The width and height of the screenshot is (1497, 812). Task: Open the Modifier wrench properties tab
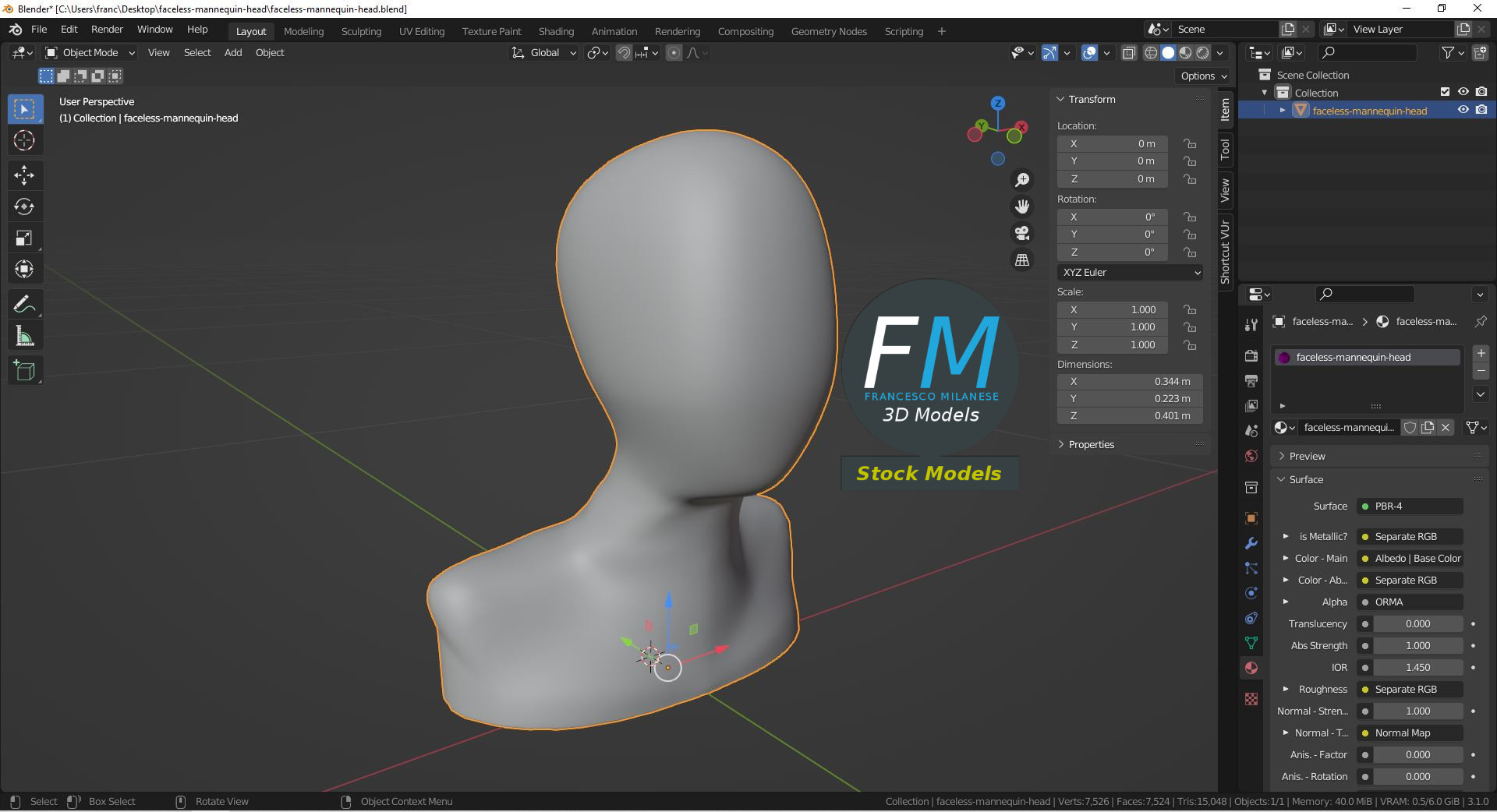point(1251,543)
